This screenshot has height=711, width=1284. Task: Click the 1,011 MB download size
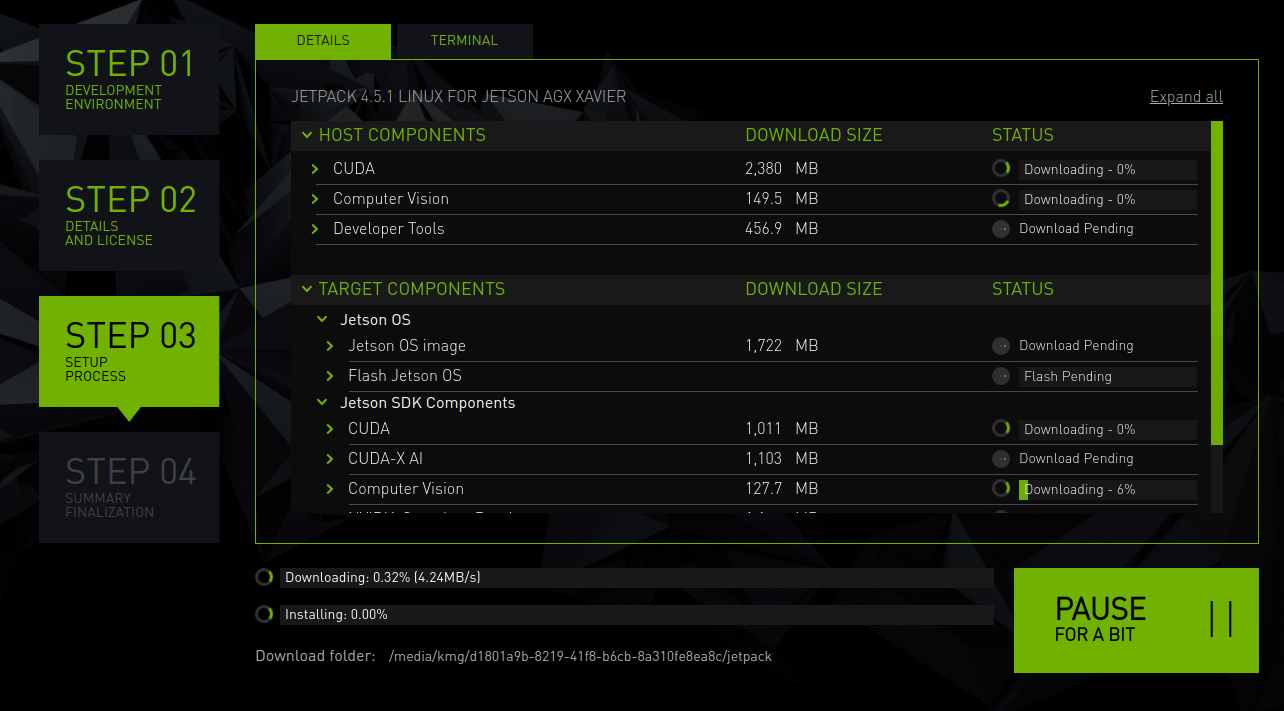click(782, 429)
